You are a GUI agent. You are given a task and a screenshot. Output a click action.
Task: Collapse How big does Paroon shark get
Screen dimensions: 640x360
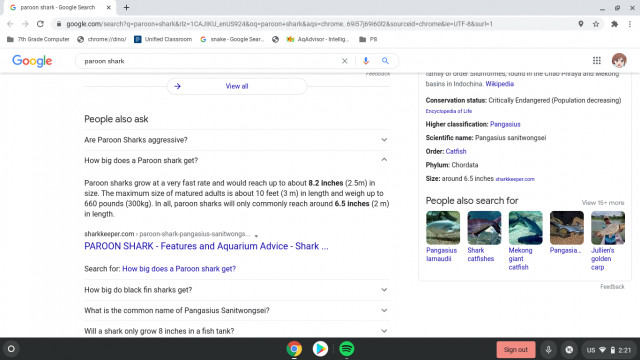(x=237, y=160)
